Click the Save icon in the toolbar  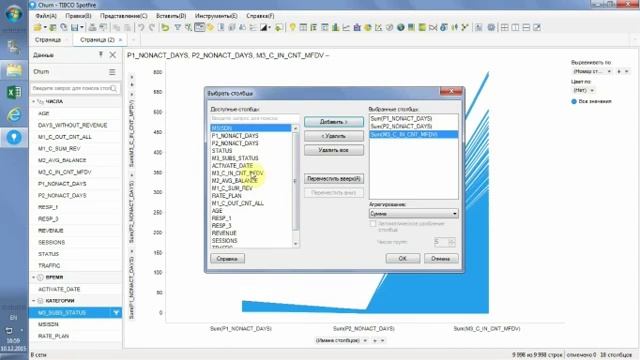[74, 27]
